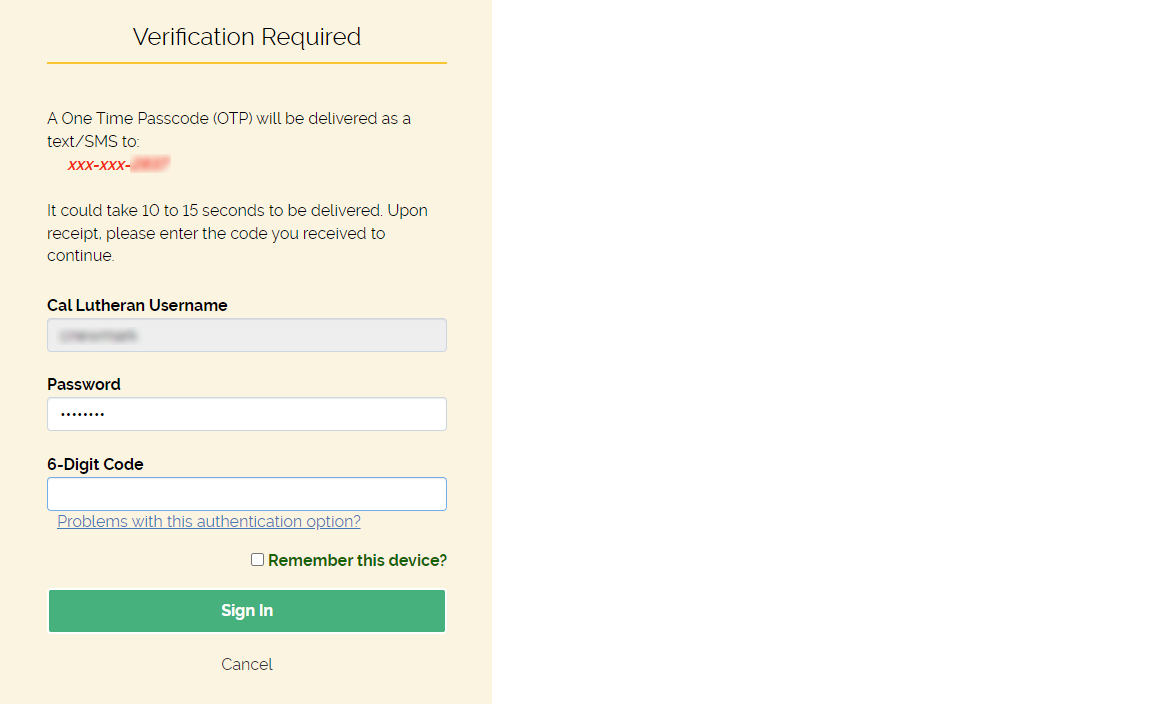
Task: Click the '6-Digit Code' label
Action: point(95,464)
